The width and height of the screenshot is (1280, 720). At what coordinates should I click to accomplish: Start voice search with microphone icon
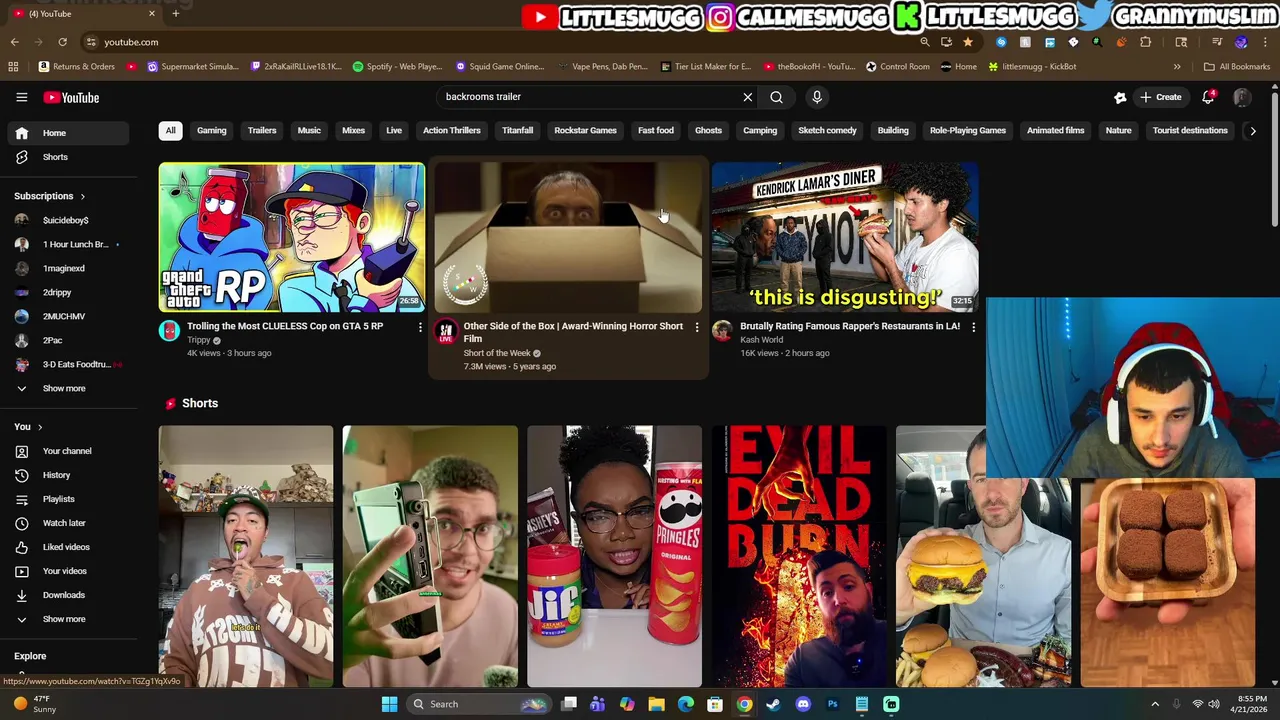[x=817, y=97]
